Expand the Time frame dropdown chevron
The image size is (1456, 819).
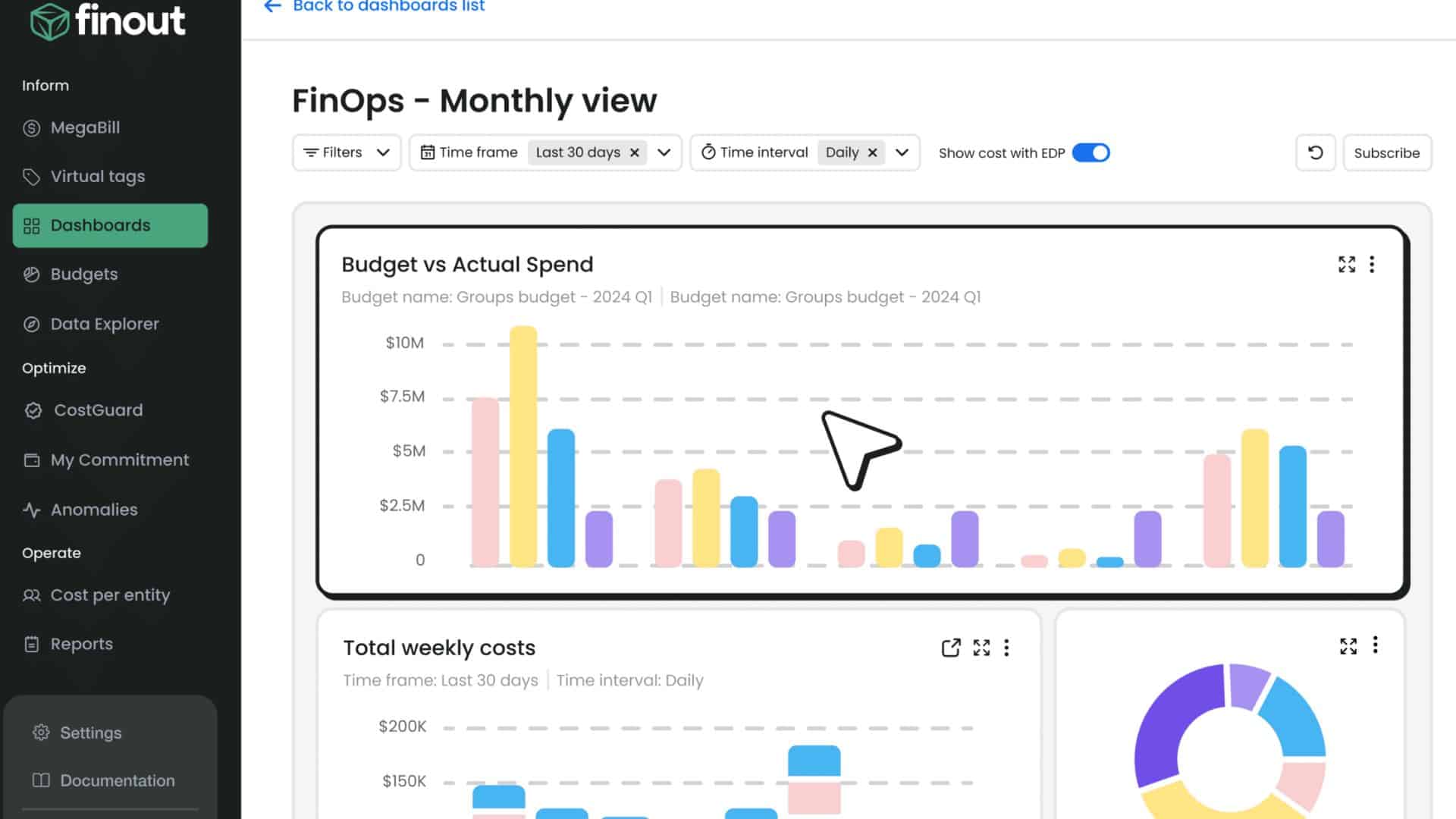coord(664,152)
